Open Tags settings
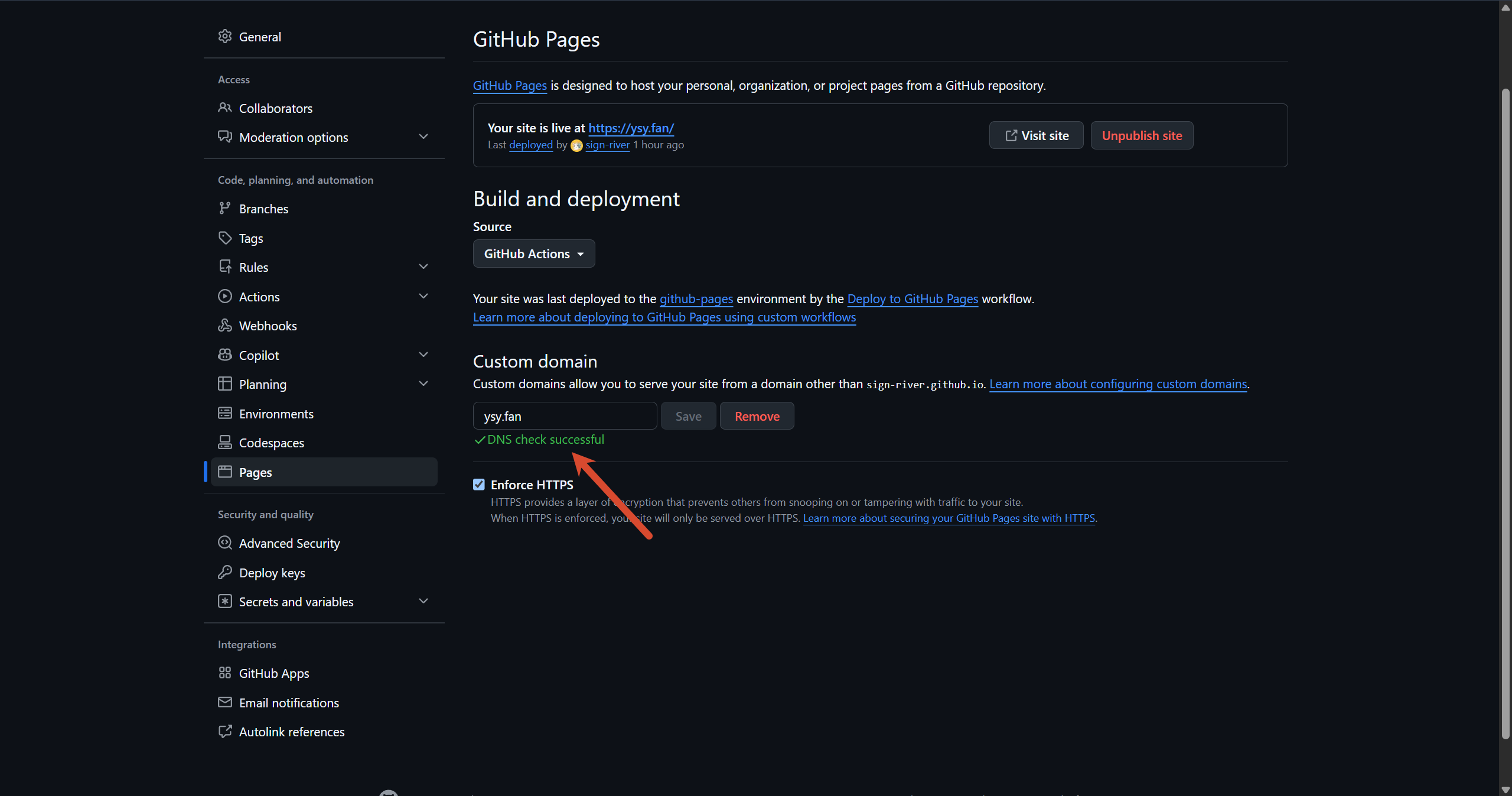 click(x=324, y=238)
